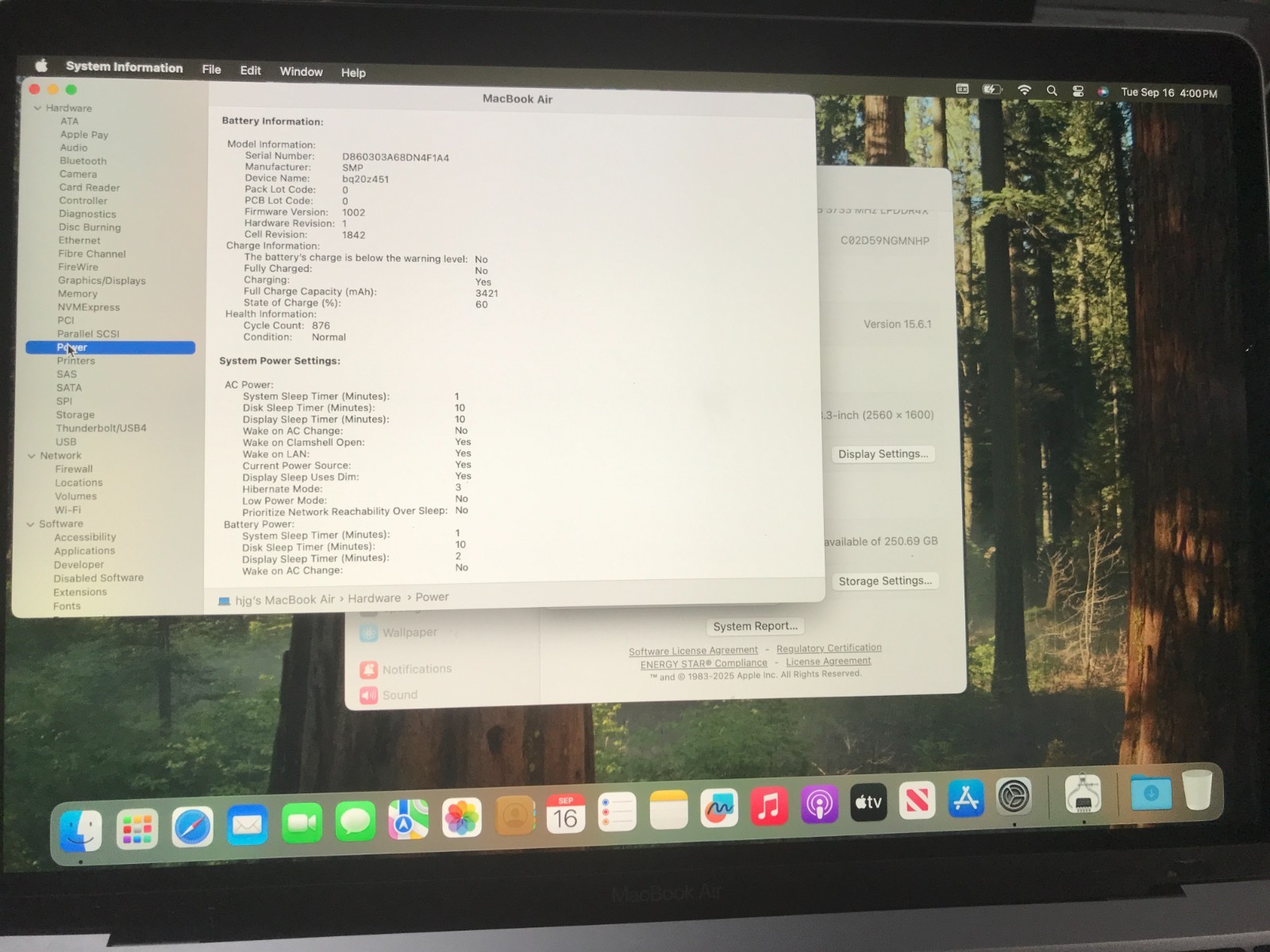The image size is (1270, 952).
Task: Open the Maps app in the Dock
Action: 408,820
